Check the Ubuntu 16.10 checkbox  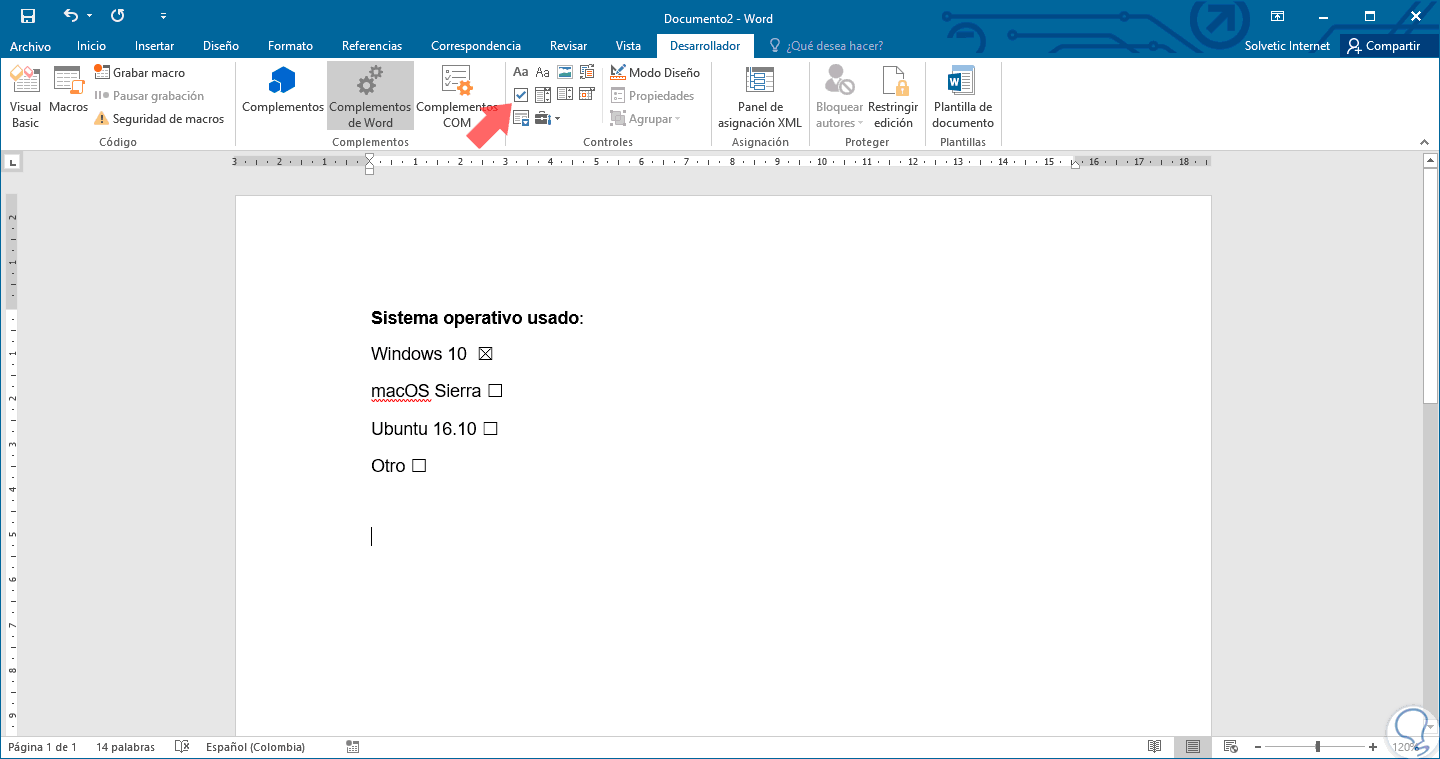coord(490,429)
